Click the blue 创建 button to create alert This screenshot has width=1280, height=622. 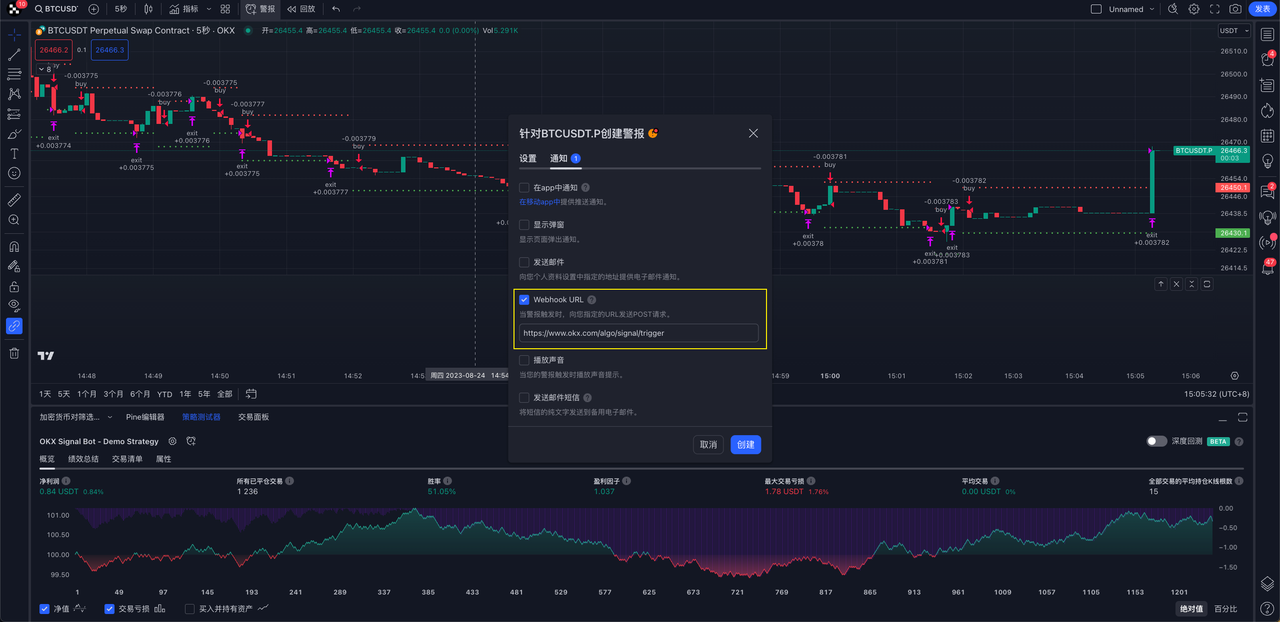745,444
